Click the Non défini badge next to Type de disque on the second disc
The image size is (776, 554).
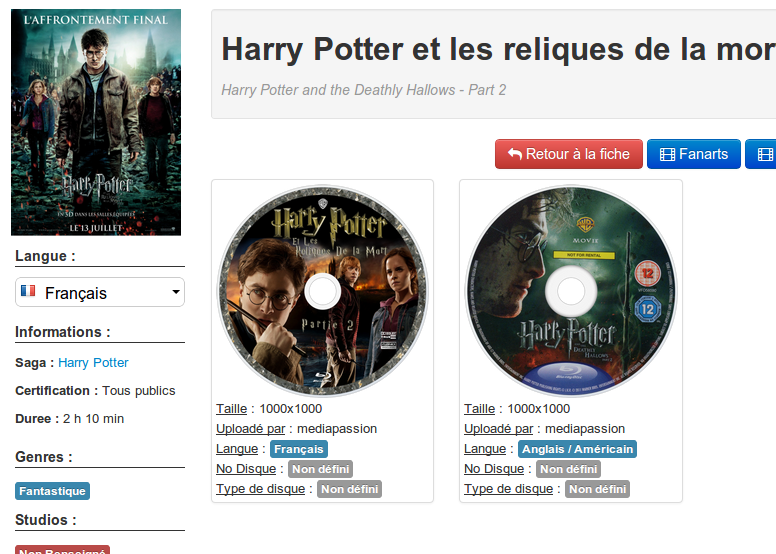(x=597, y=489)
